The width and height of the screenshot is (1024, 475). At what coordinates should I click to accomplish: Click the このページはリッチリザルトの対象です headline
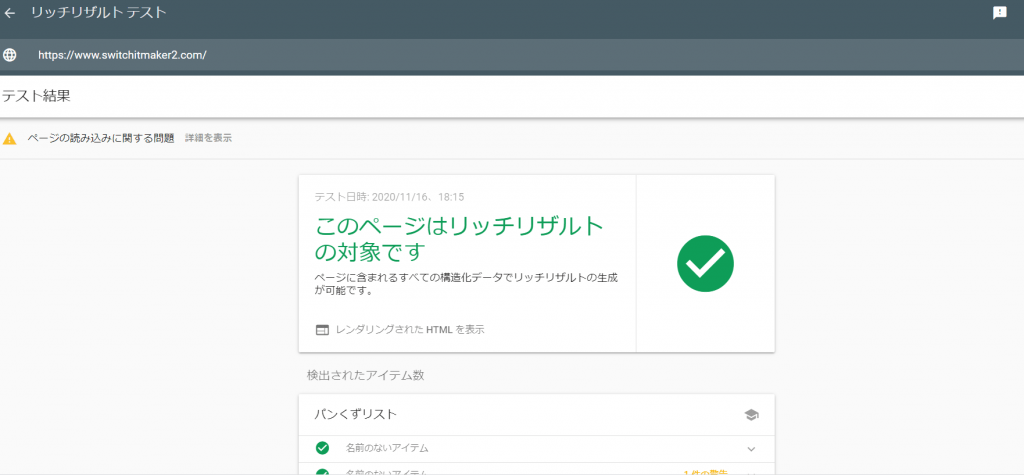(x=459, y=237)
